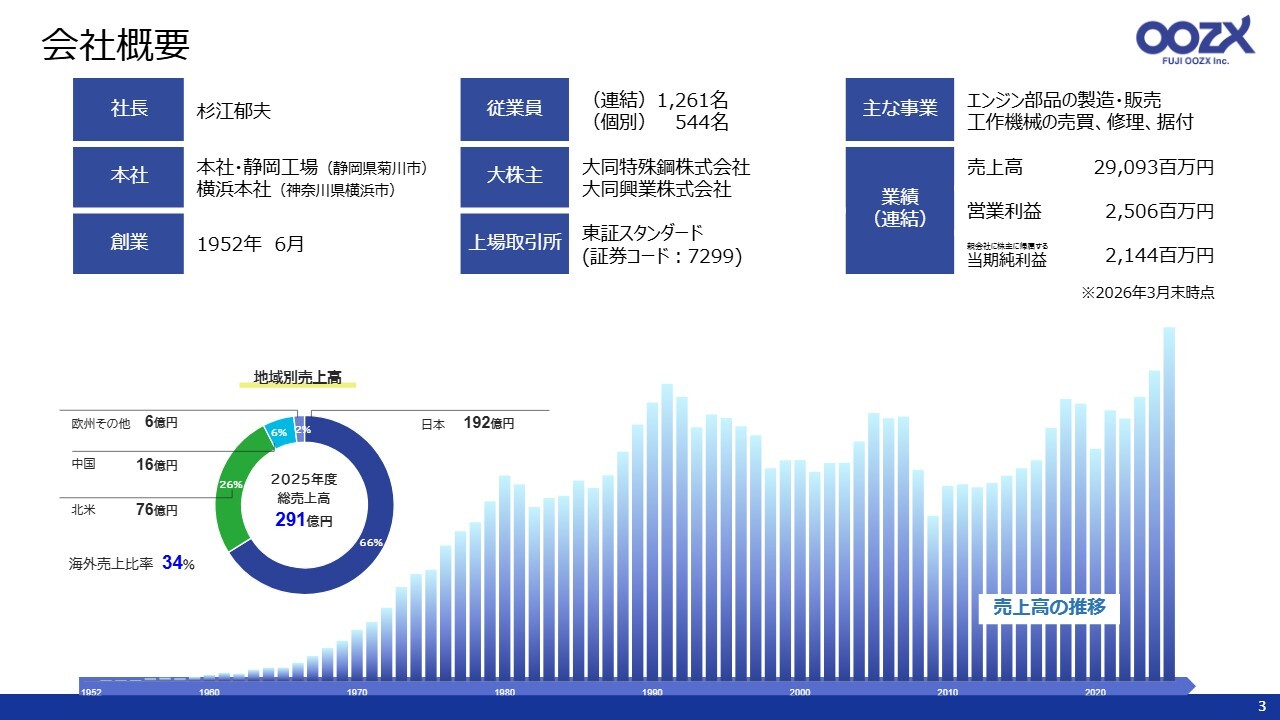The image size is (1280, 720).
Task: Select the 従業員 label box
Action: click(515, 109)
